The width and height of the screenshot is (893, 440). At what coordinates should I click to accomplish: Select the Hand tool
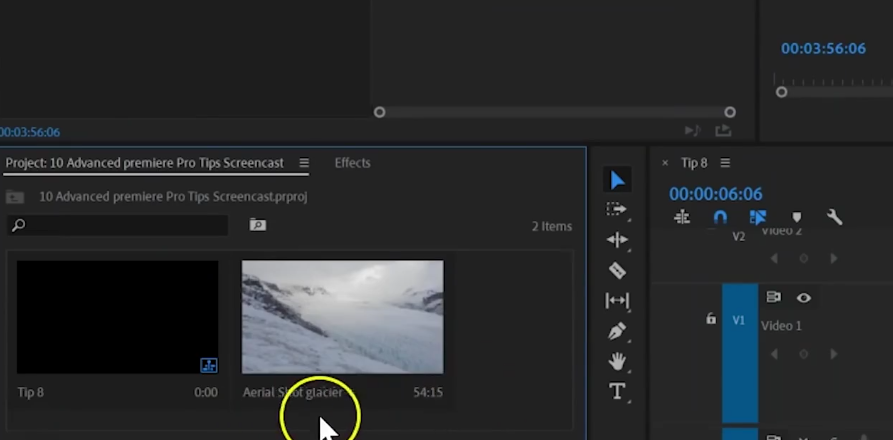tap(617, 361)
